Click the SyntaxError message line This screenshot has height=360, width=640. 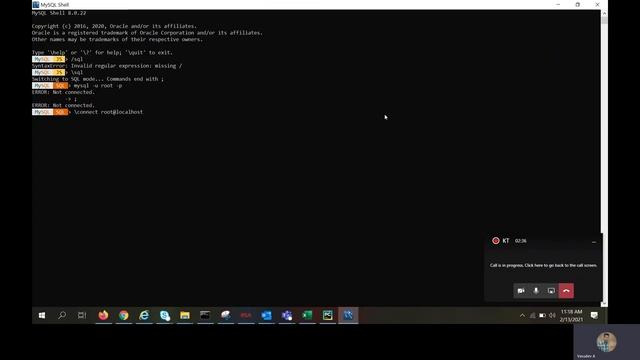[107, 66]
